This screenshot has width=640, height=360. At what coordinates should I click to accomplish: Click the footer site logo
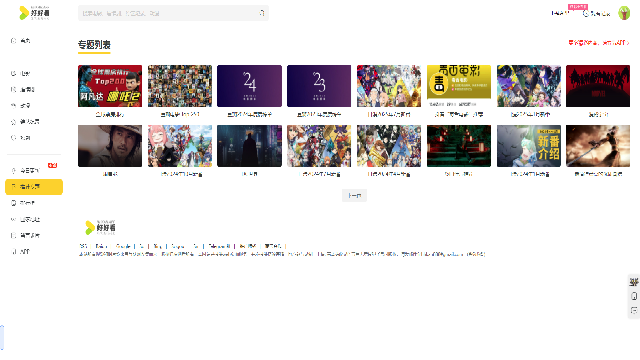point(100,227)
